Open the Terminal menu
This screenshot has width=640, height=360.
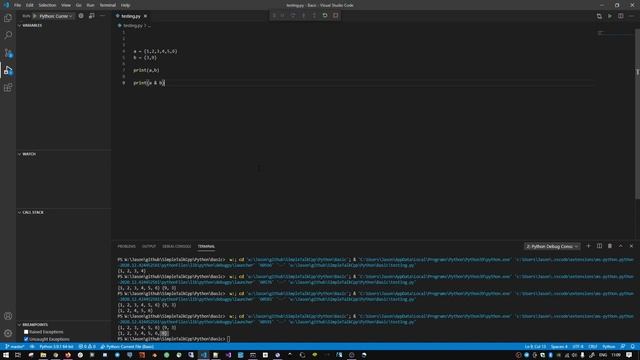(x=108, y=5)
